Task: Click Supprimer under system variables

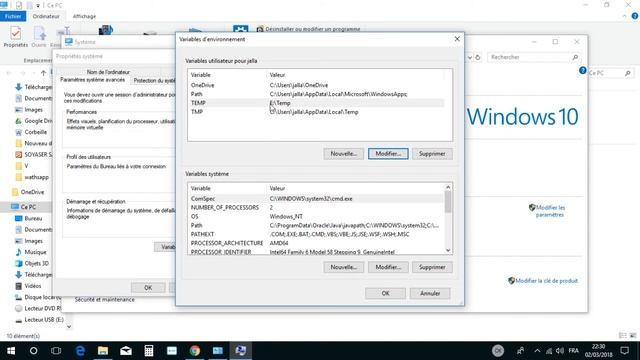Action: (432, 267)
